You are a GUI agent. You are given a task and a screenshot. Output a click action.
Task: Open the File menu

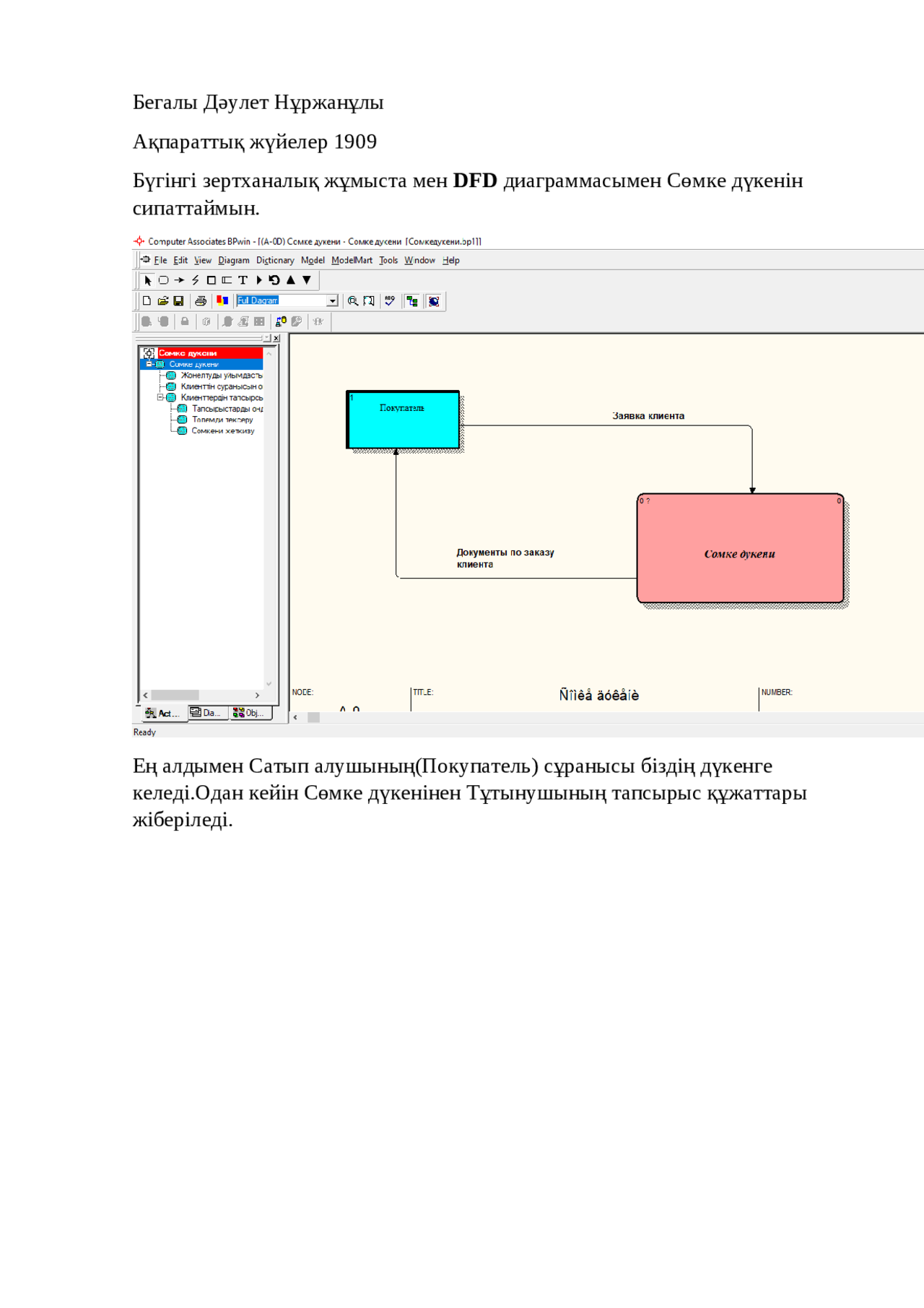[x=160, y=261]
